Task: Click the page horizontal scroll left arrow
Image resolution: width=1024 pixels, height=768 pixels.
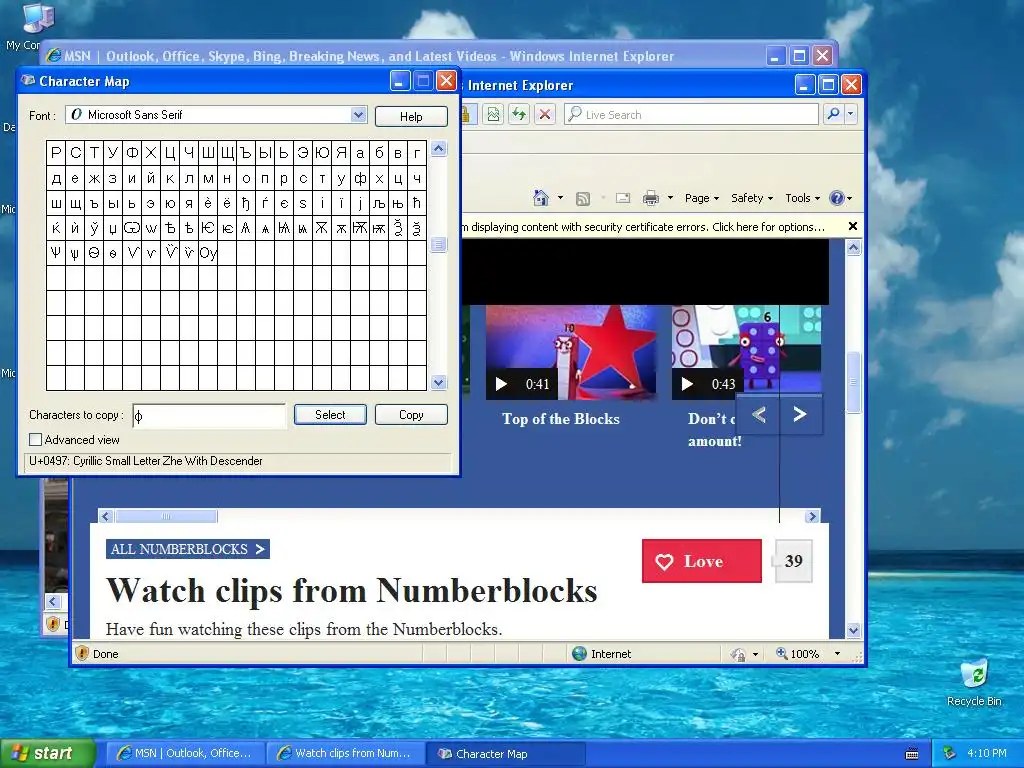Action: [x=106, y=517]
